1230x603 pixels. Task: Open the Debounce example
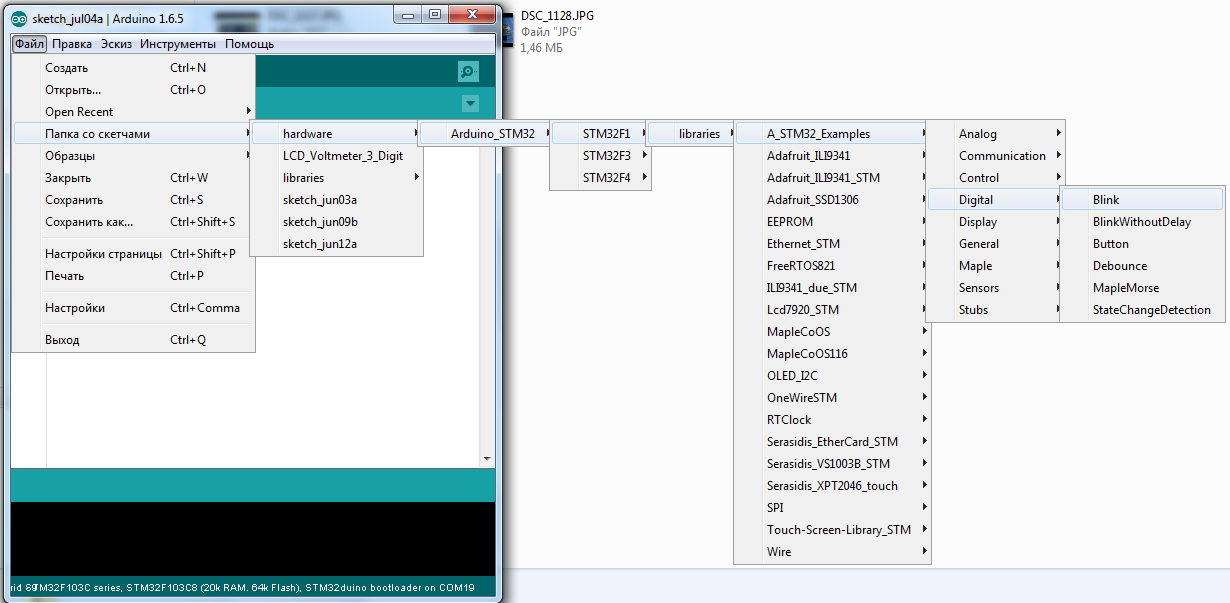[1142, 266]
